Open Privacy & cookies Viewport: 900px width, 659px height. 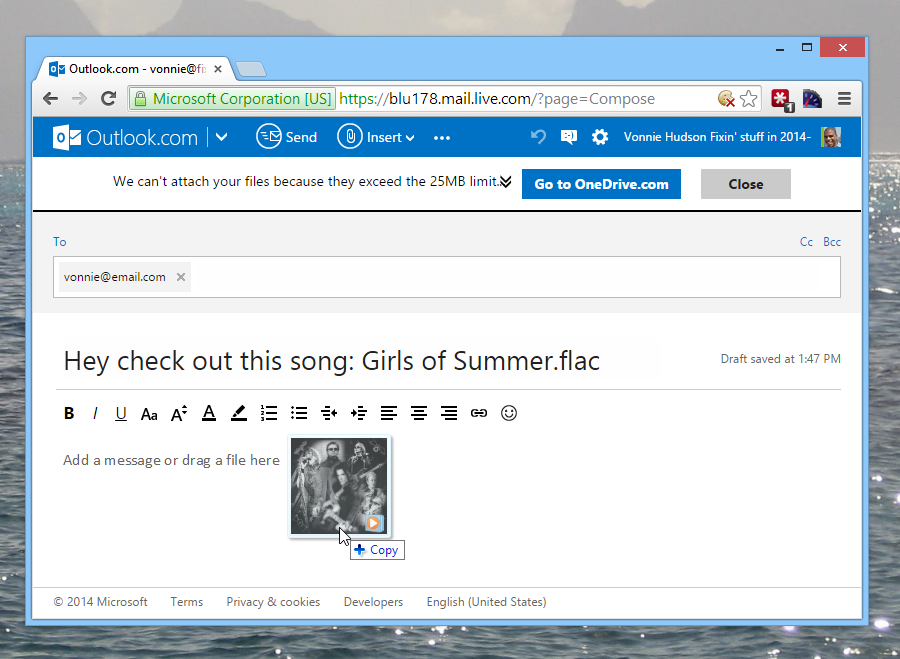coord(273,602)
